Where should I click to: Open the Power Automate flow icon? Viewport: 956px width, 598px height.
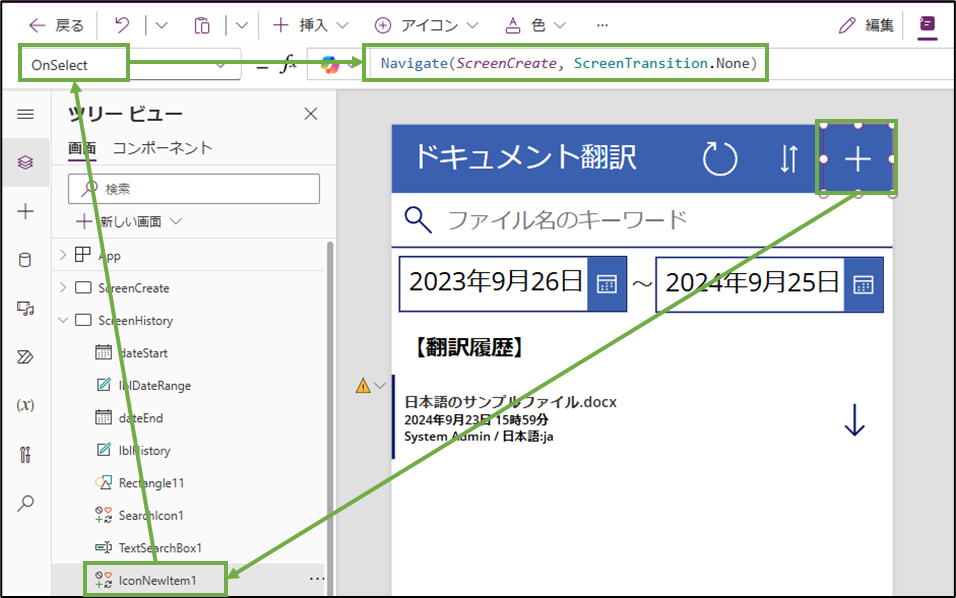pyautogui.click(x=26, y=357)
